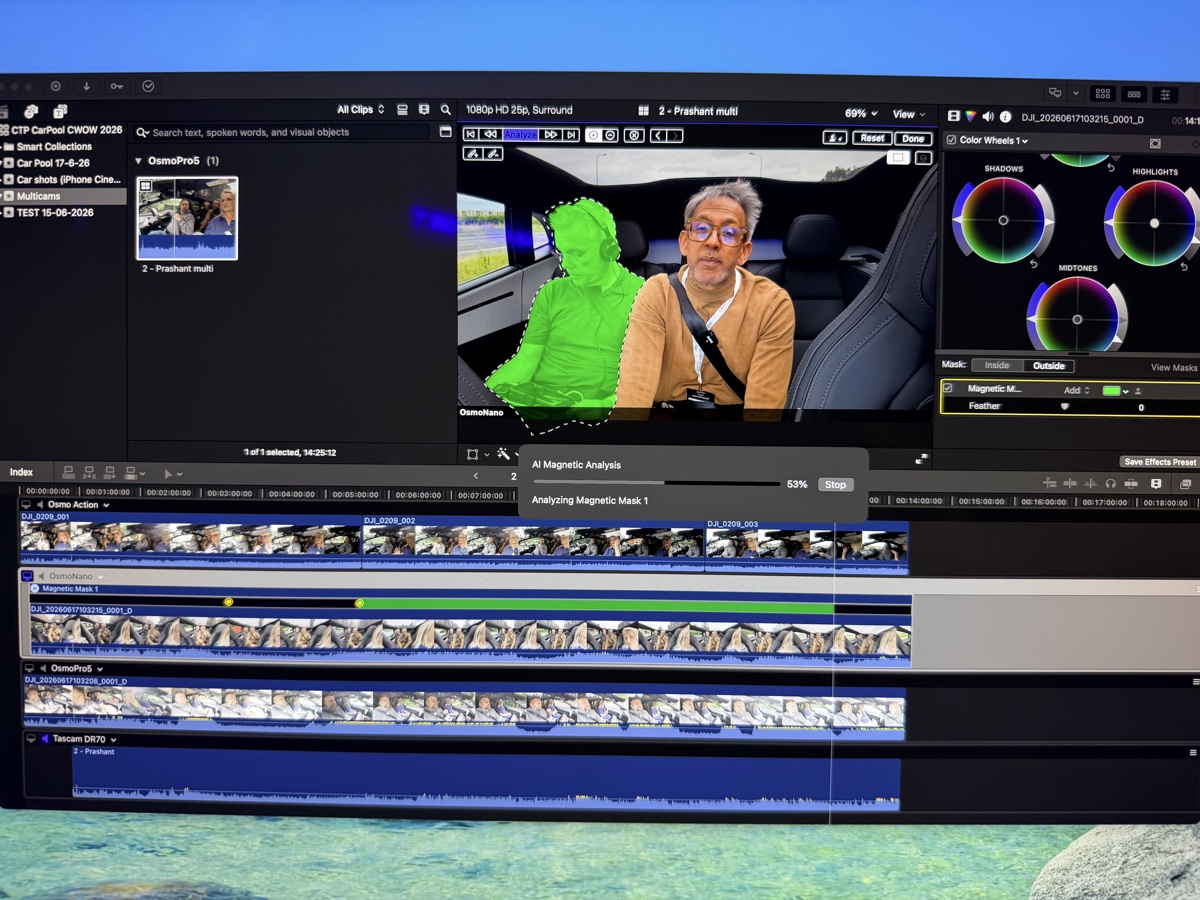The height and width of the screenshot is (900, 1200).
Task: Open the timeline Index tab
Action: pos(21,472)
